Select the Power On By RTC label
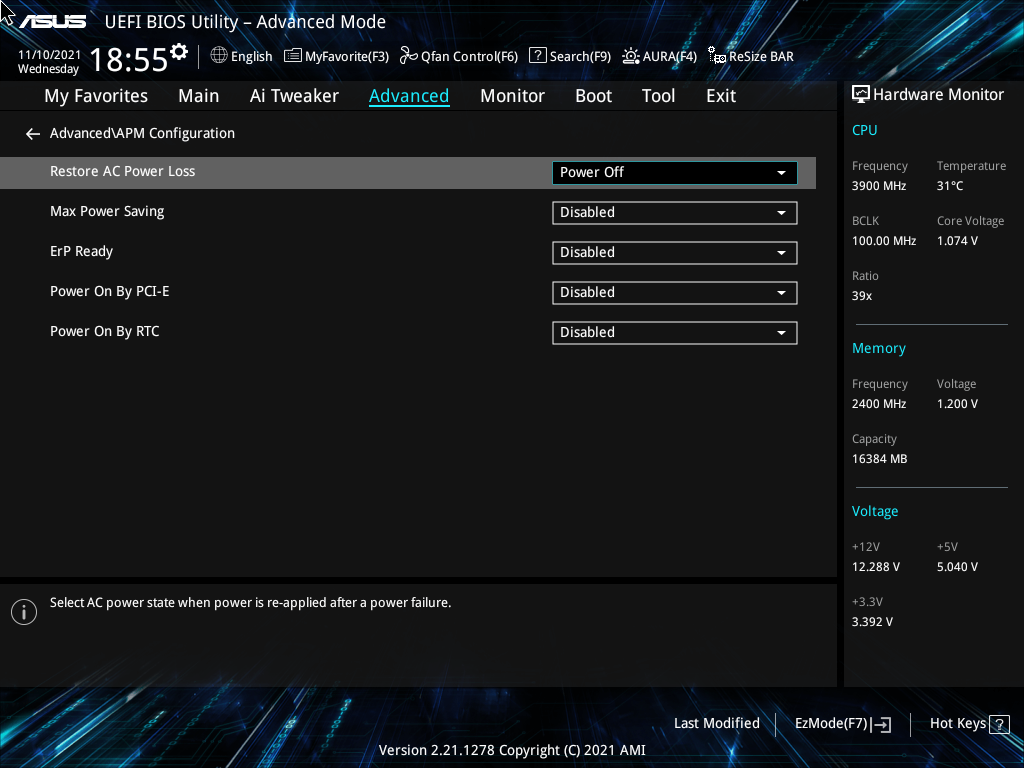The width and height of the screenshot is (1024, 768). point(104,331)
